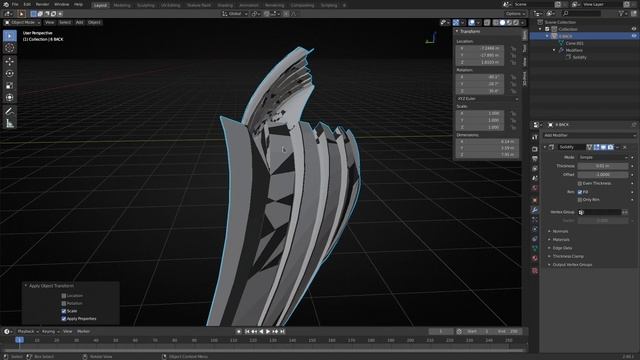Expand the Normals subpanel
The width and height of the screenshot is (640, 360).
click(x=560, y=231)
